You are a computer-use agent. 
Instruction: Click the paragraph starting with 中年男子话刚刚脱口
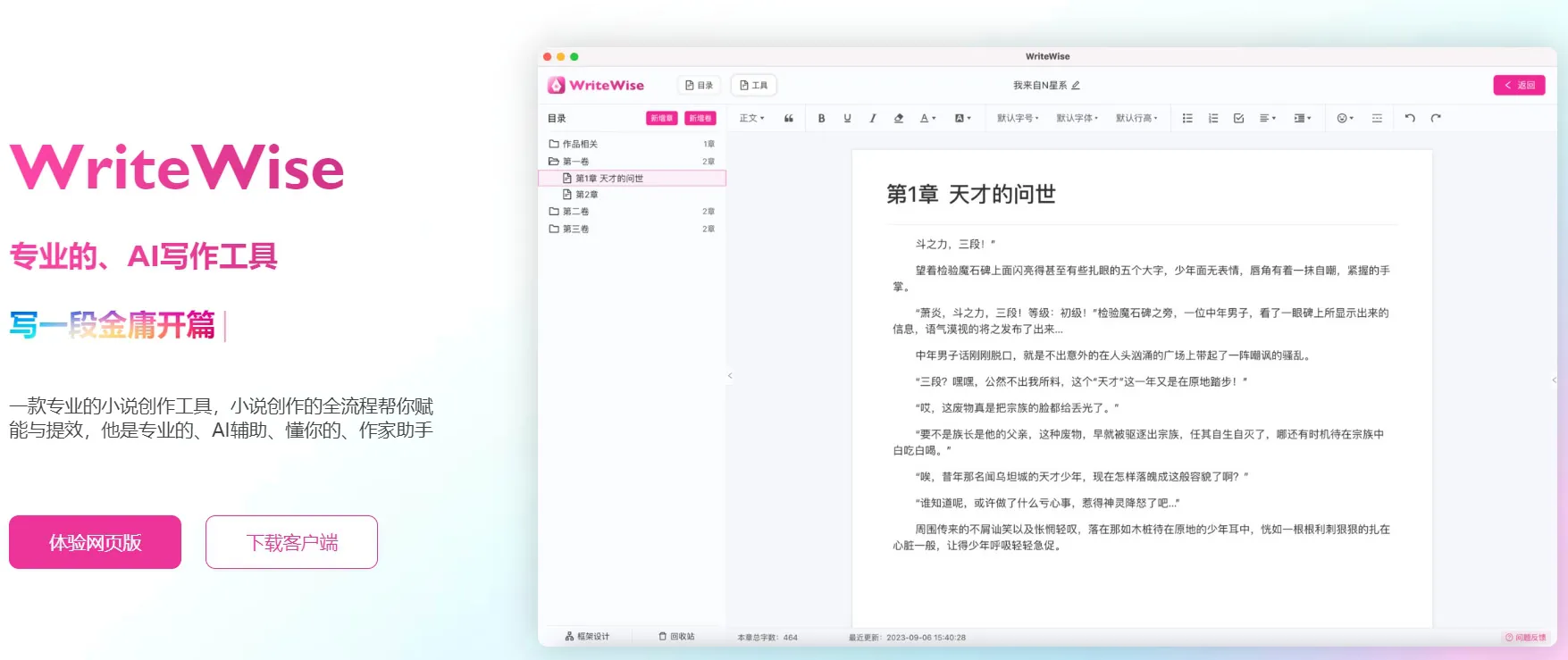point(1113,355)
